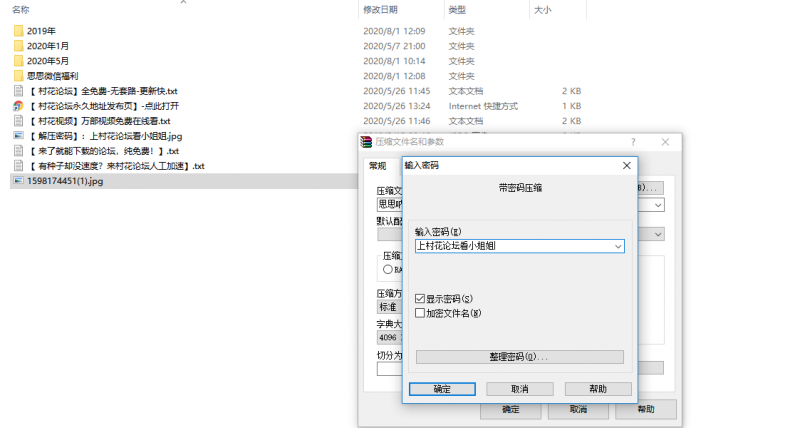This screenshot has width=800, height=428.
Task: Click the 整理密码 button
Action: (x=519, y=357)
